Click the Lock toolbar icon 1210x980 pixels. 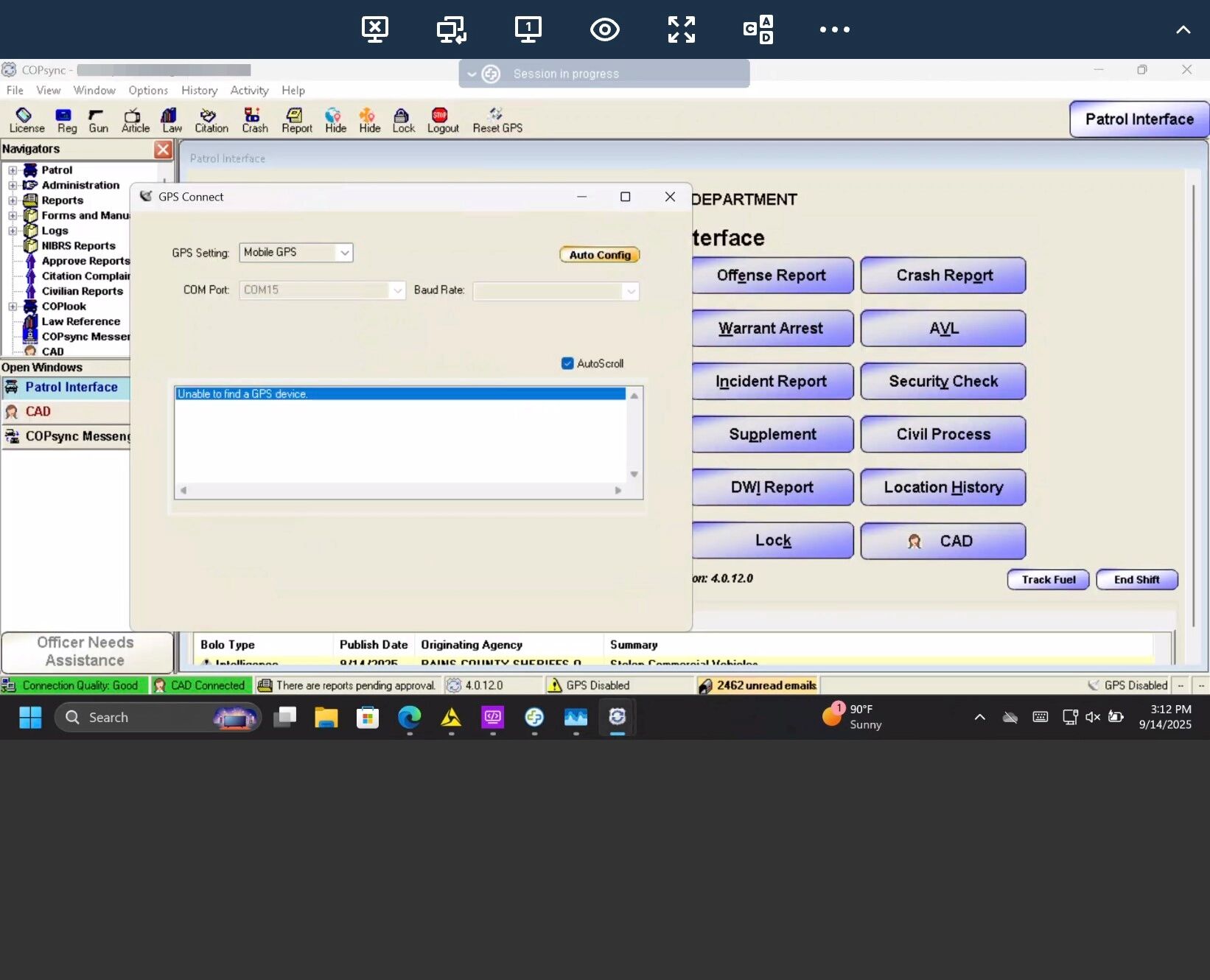403,120
